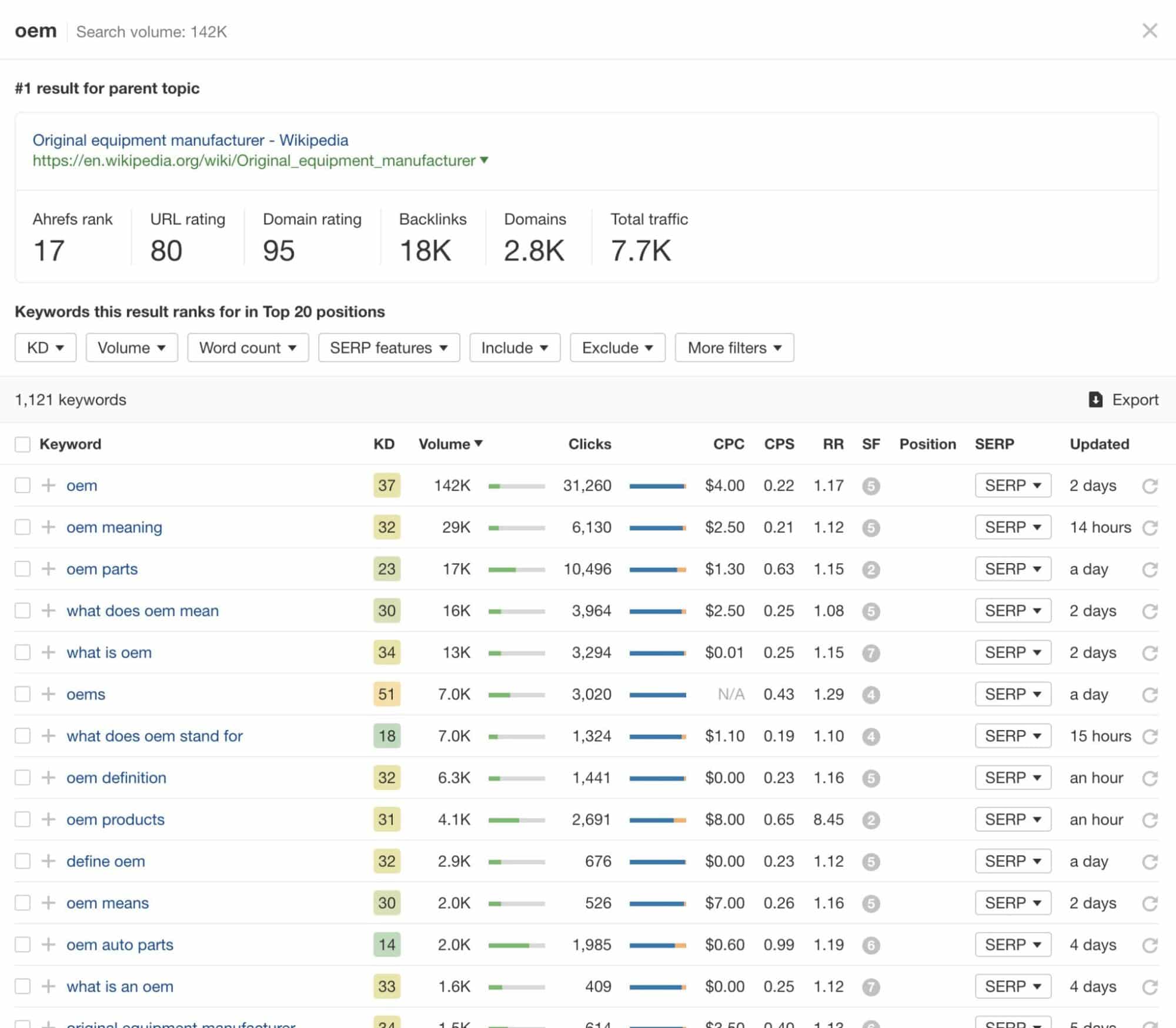
Task: Refresh the 'oem meaning' row data
Action: coord(1150,528)
